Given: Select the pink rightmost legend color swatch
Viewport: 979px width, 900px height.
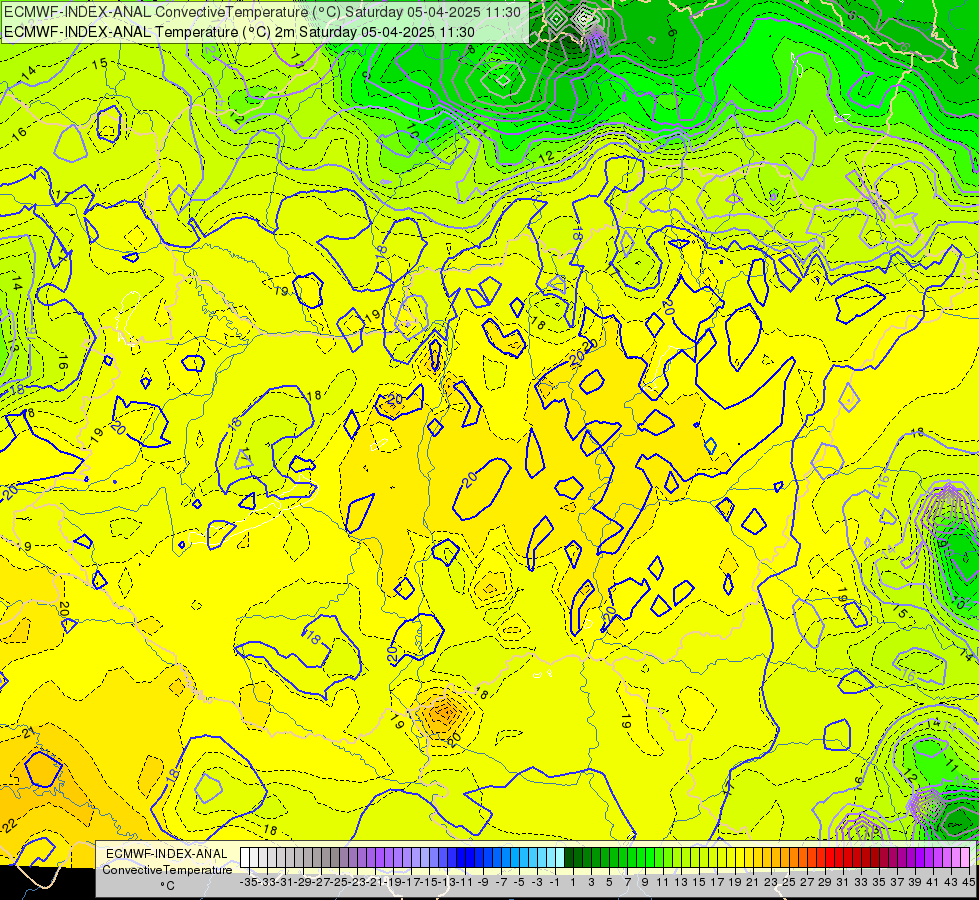Looking at the screenshot, I should click(x=964, y=858).
